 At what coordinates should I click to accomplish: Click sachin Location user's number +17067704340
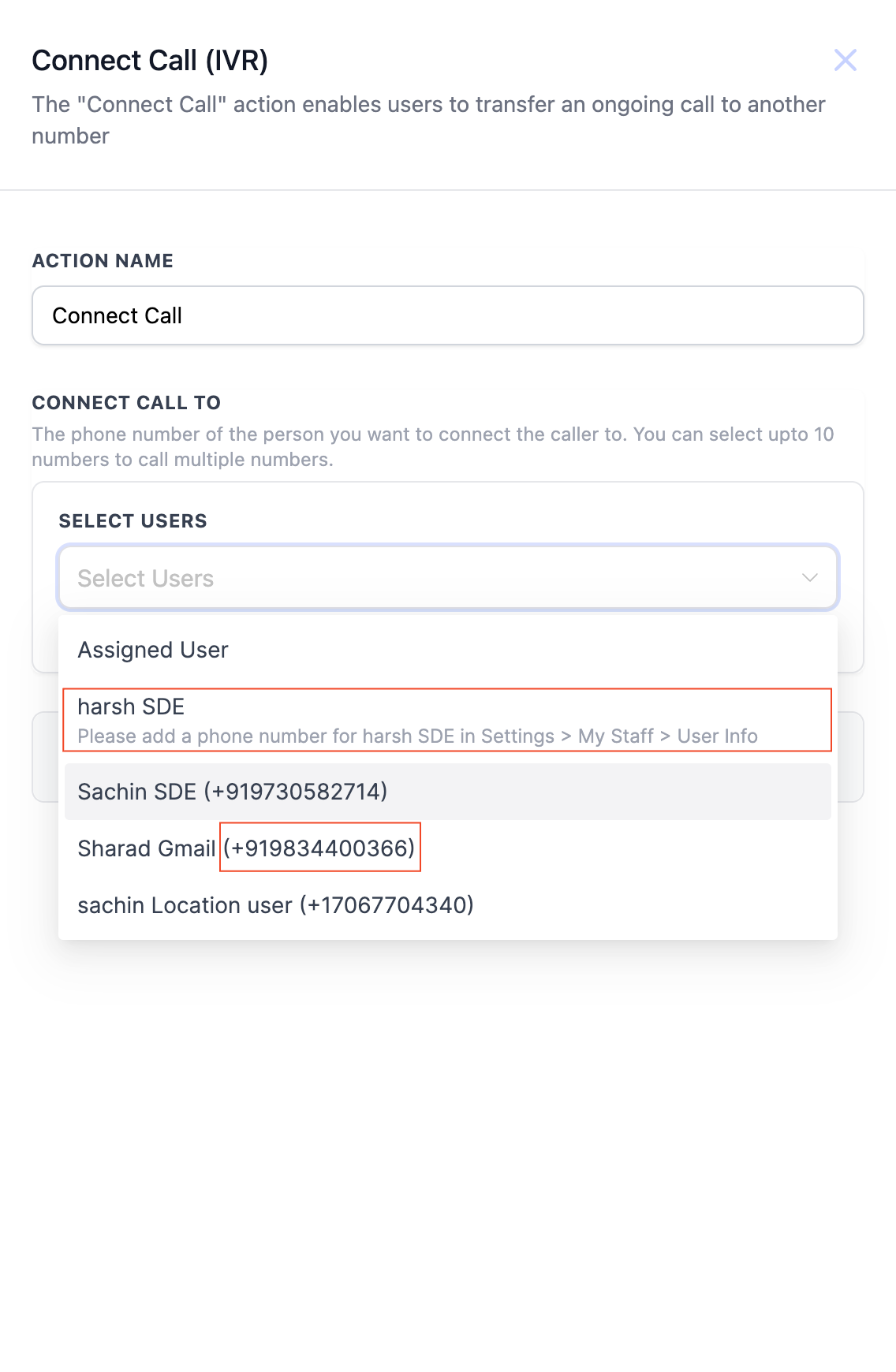(386, 905)
